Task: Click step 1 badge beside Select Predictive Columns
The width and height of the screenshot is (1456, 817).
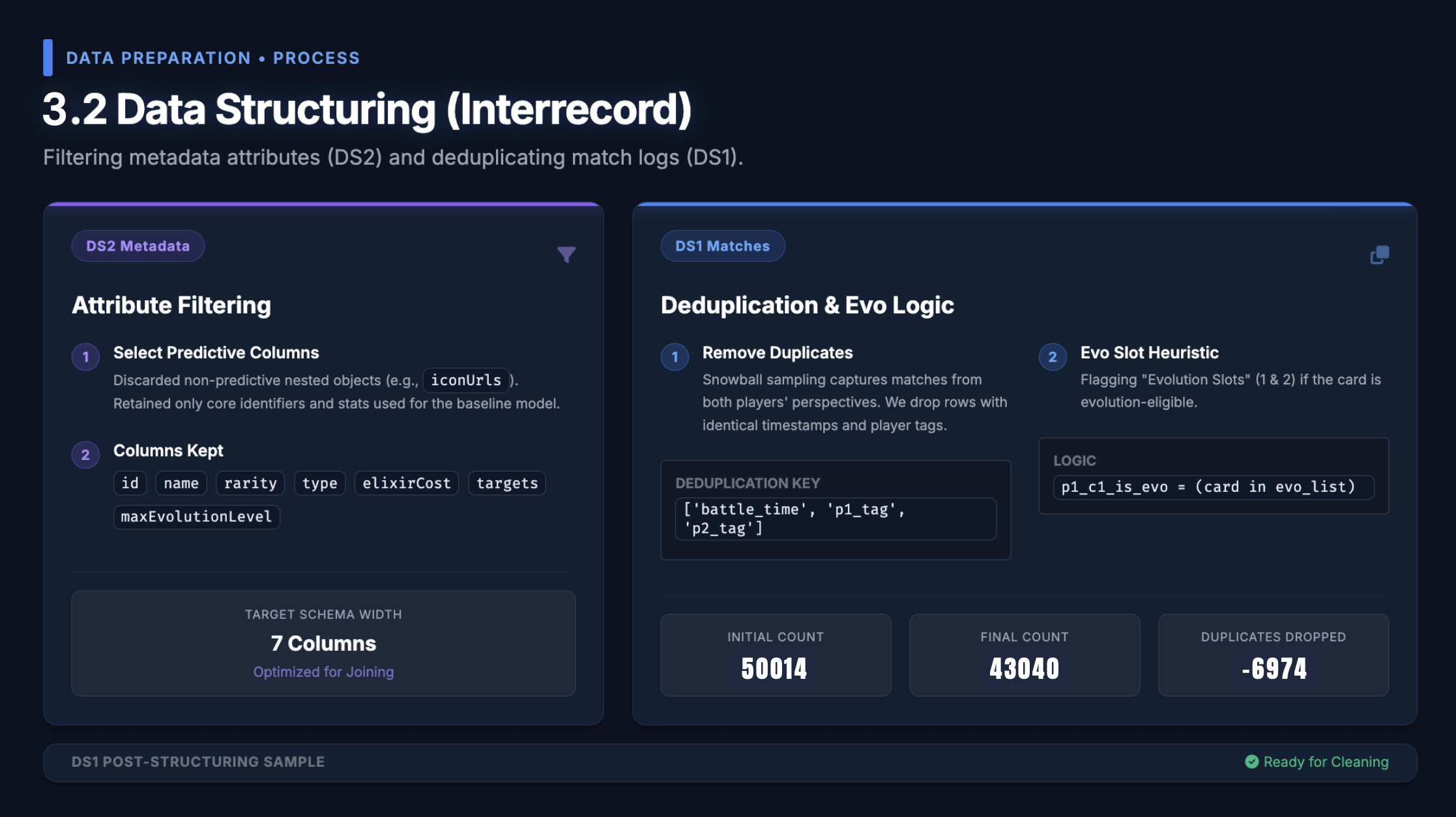Action: pos(85,357)
